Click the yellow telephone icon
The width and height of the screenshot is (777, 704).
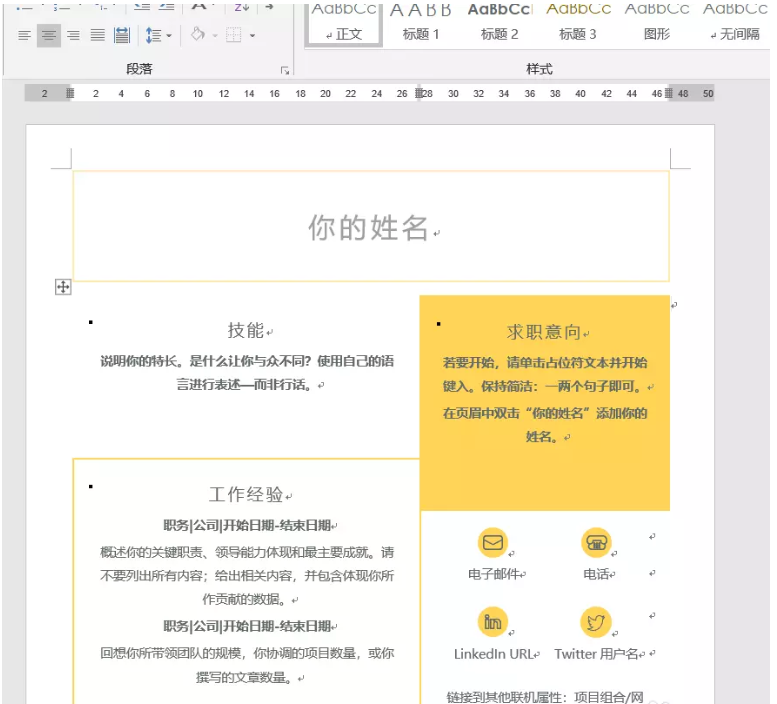pyautogui.click(x=596, y=543)
